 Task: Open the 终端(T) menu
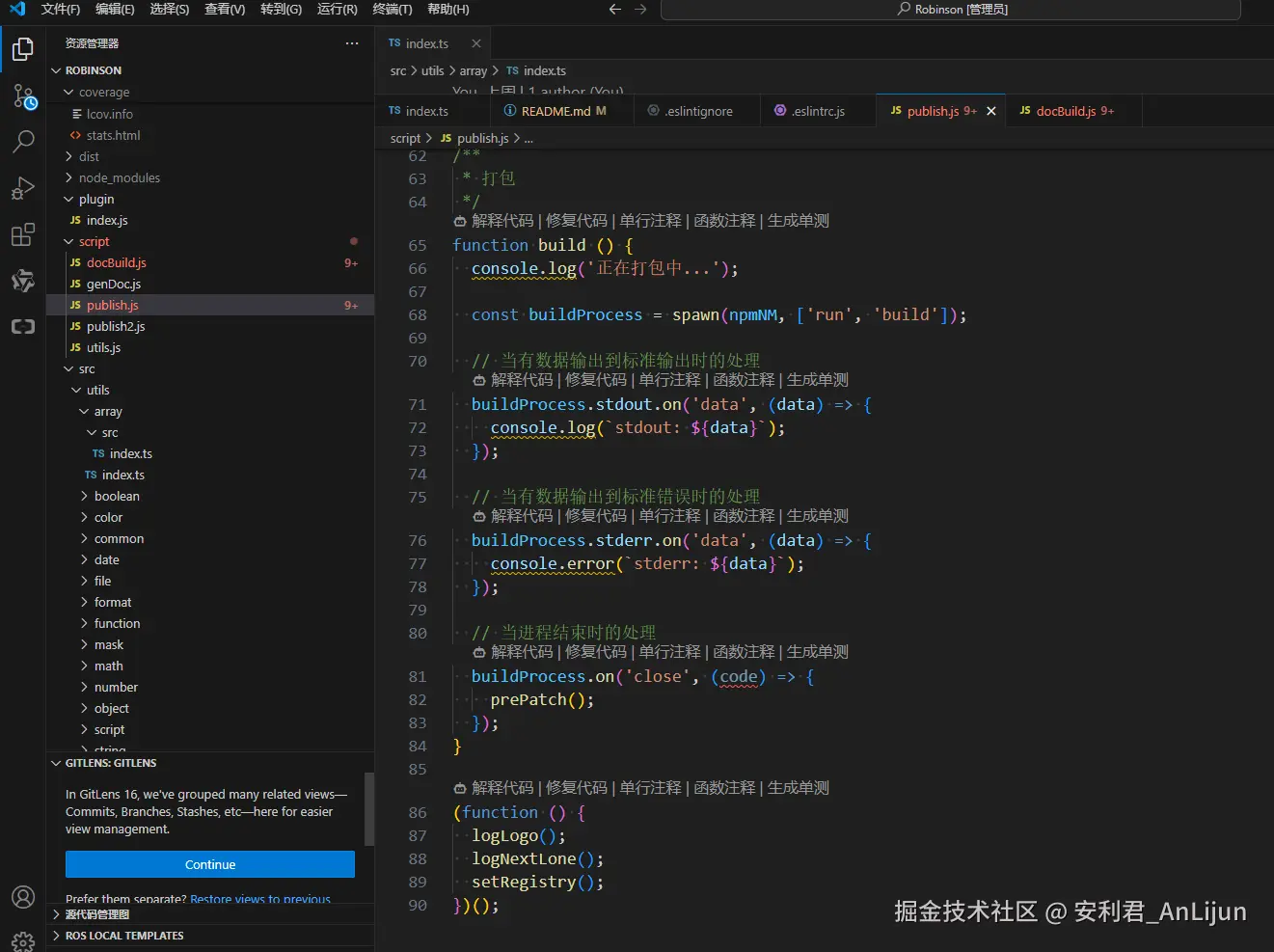392,9
